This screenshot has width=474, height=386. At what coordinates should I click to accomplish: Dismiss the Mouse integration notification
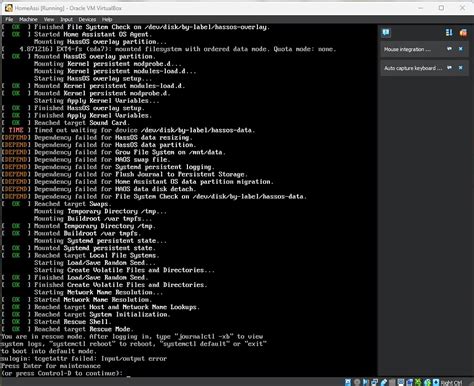[461, 49]
